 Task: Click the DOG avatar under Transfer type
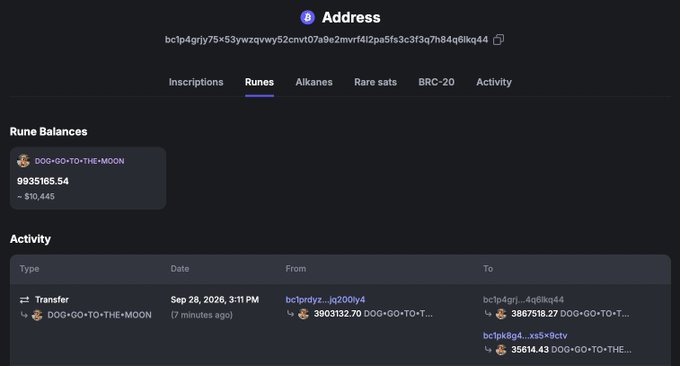(37, 315)
